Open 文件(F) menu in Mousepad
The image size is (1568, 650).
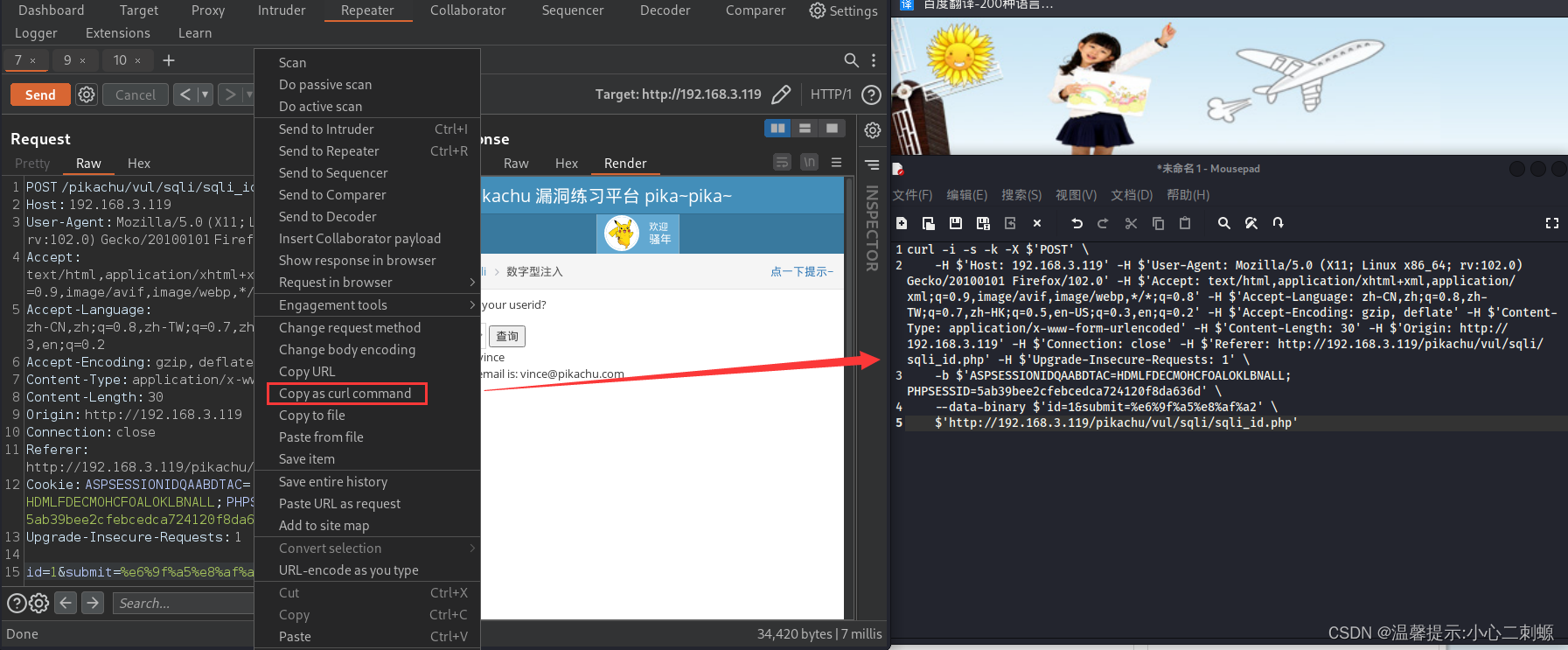click(912, 195)
